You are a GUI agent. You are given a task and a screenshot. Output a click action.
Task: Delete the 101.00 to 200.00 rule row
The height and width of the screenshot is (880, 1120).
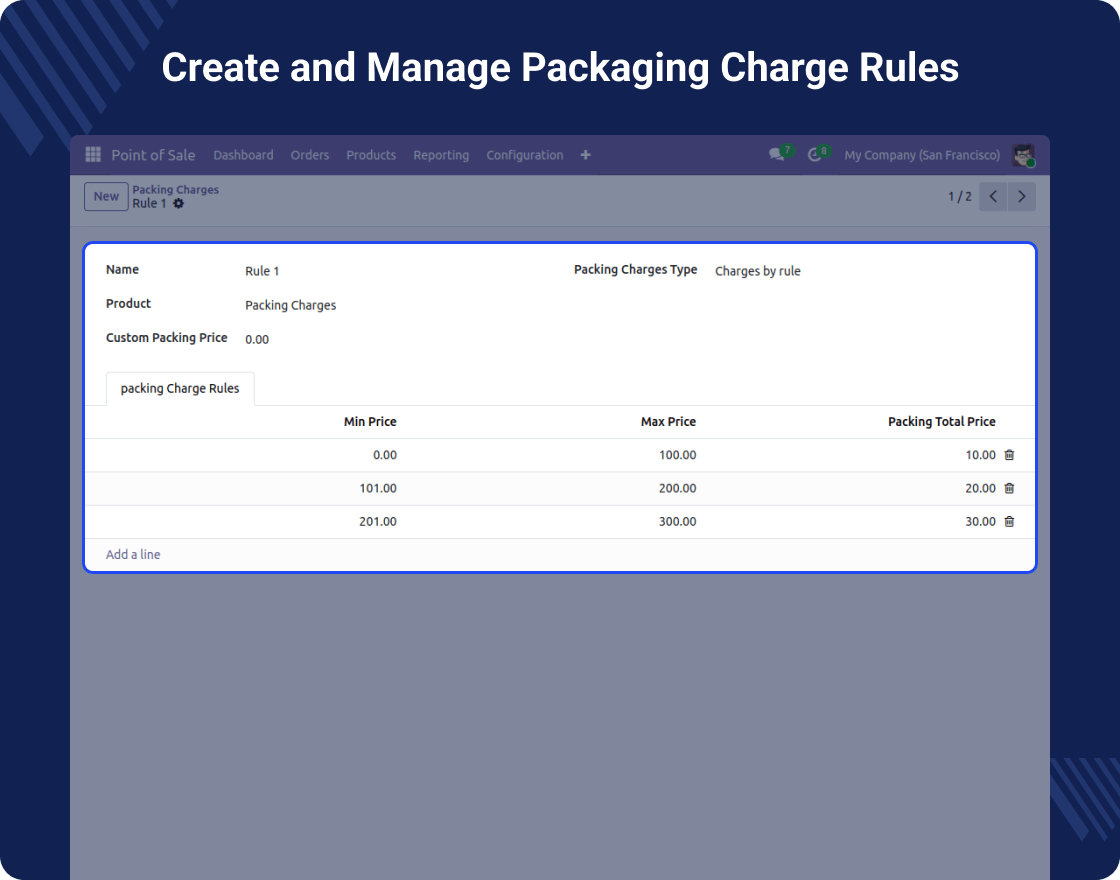tap(1009, 489)
